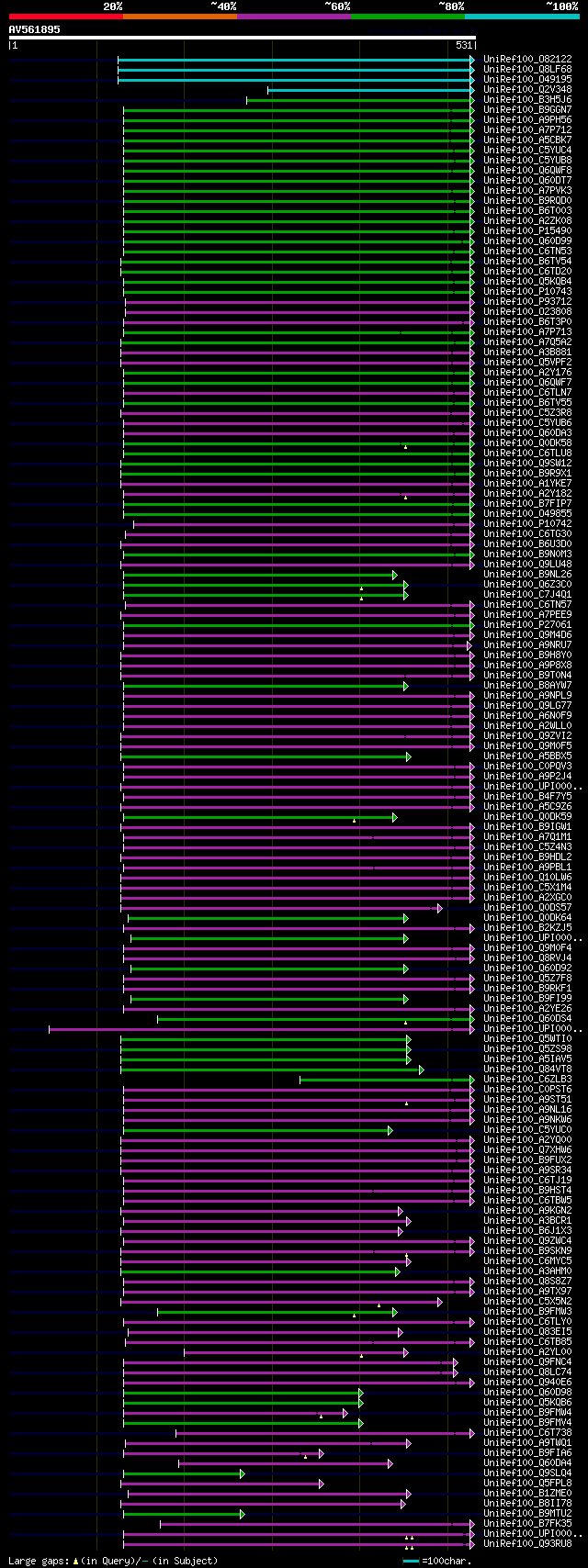Select the green alignment bar for UniRef100_B9GGN7
588x1568 pixels.
click(x=299, y=110)
